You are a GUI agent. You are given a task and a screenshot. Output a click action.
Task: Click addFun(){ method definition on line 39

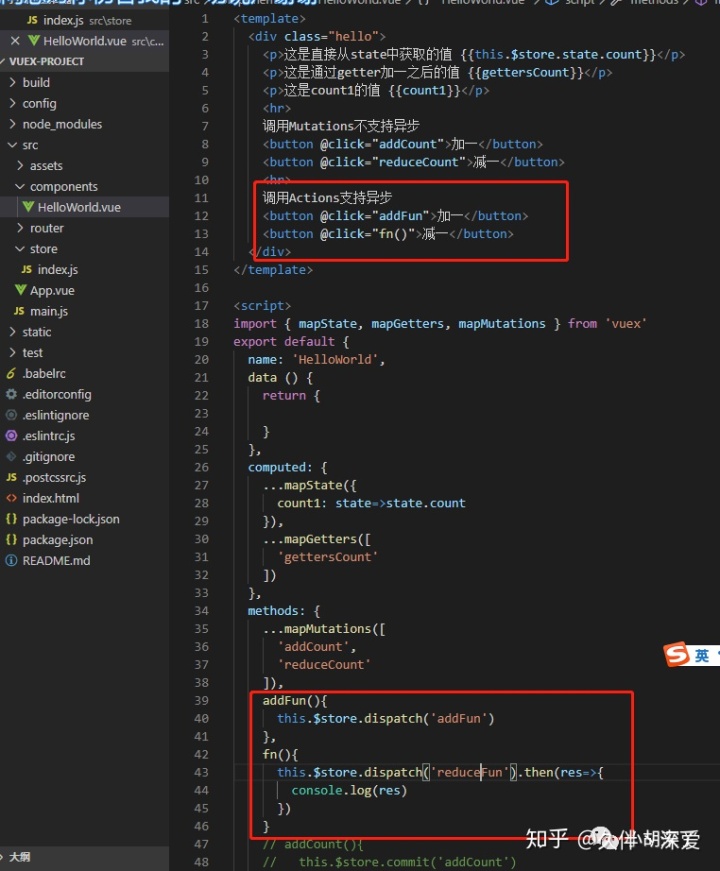coord(295,700)
